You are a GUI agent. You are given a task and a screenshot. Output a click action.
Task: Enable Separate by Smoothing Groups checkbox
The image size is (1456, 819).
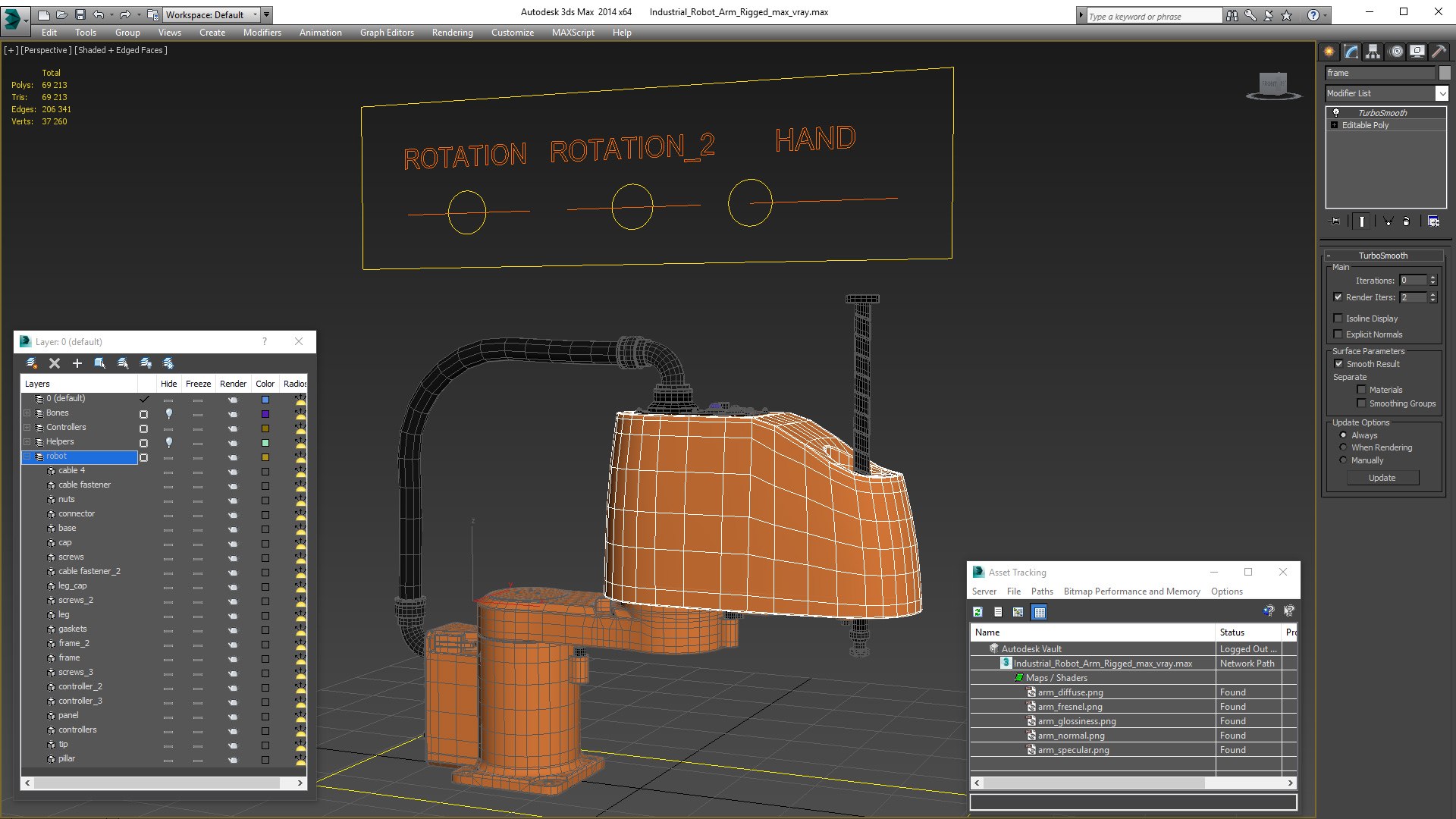[x=1361, y=403]
